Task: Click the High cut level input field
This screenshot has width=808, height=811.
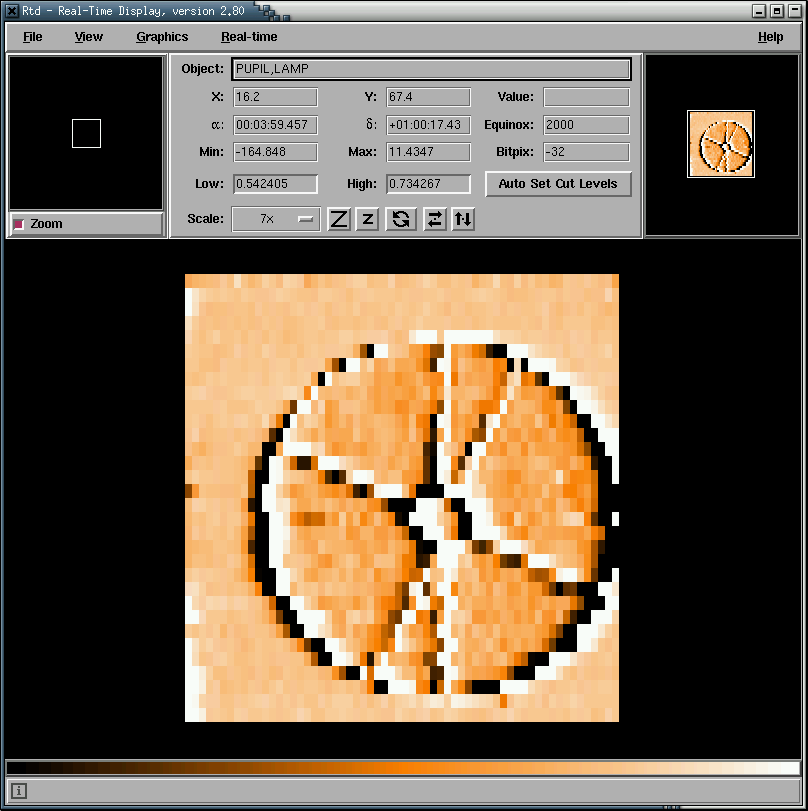Action: [428, 184]
